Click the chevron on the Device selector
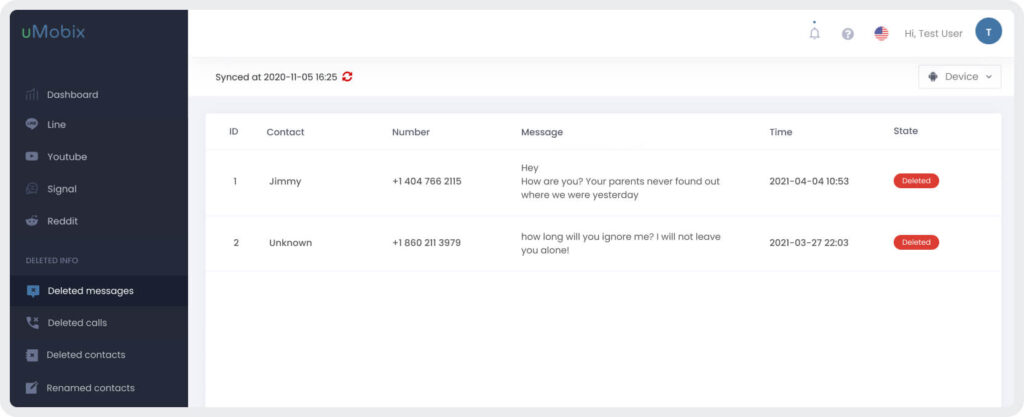Screen dimensions: 1024x417 click(989, 77)
